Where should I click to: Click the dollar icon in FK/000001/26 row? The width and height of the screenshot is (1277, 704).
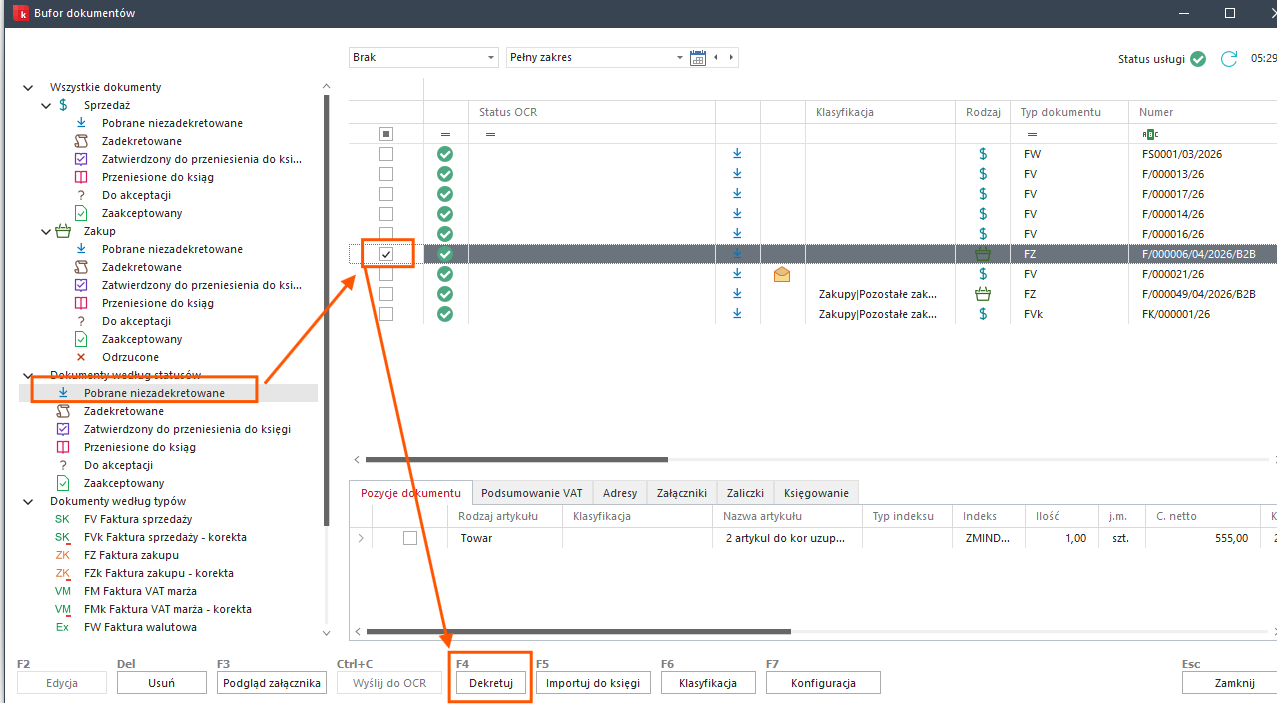click(983, 314)
